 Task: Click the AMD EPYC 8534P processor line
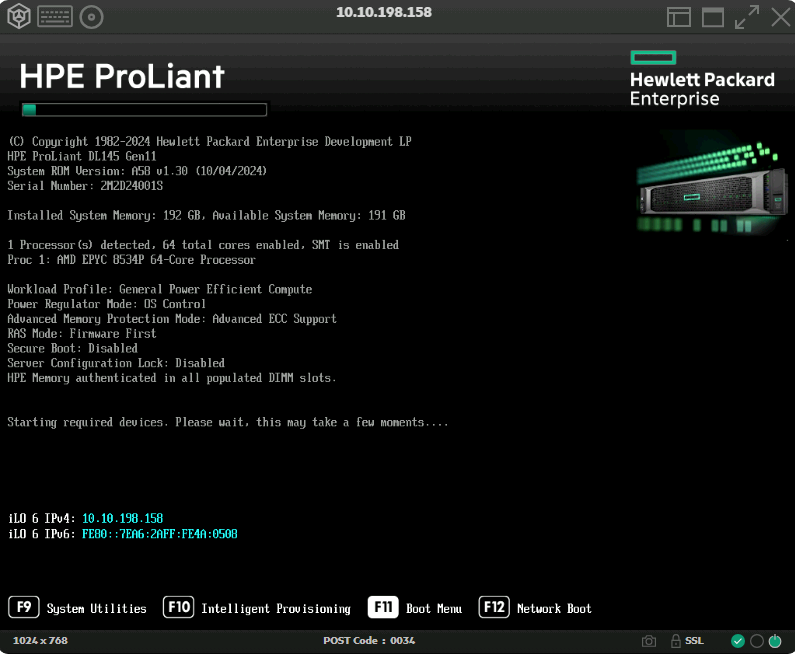[131, 260]
